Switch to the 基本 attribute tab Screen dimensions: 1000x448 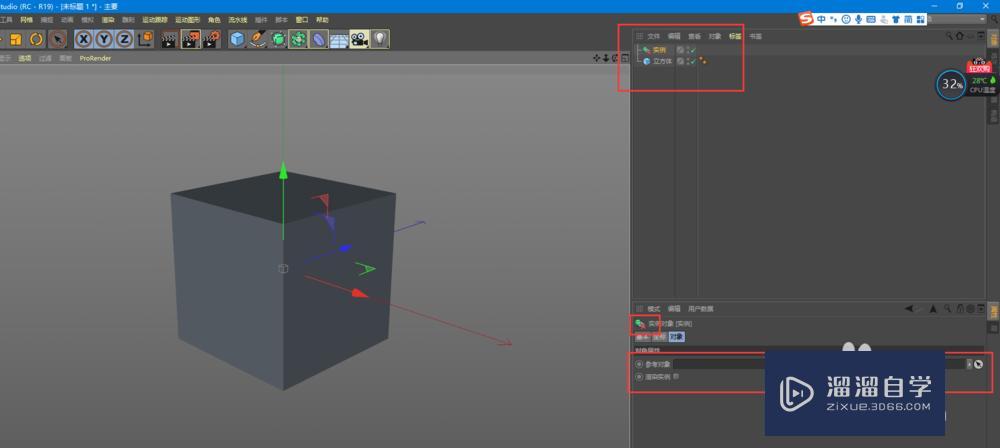click(642, 337)
